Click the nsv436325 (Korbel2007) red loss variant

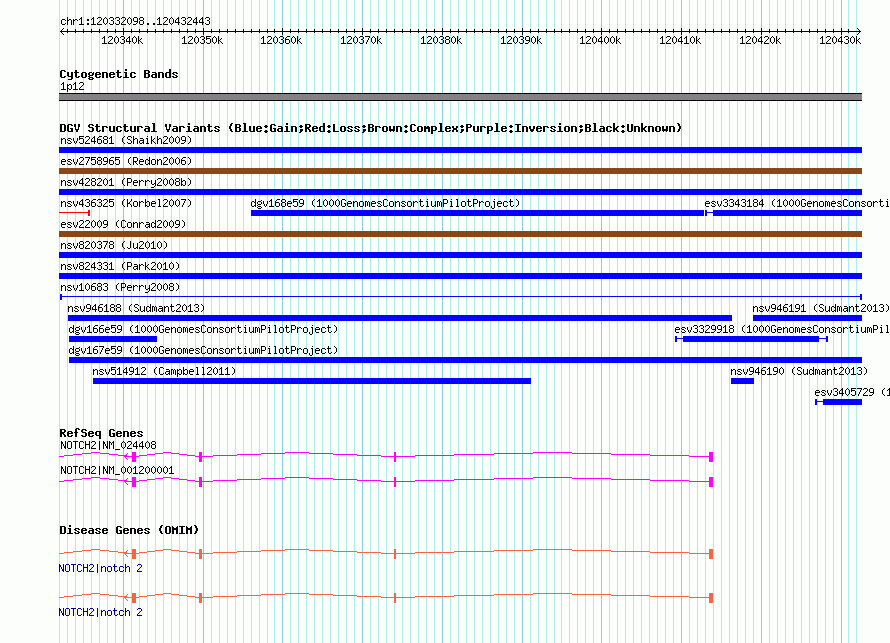75,213
